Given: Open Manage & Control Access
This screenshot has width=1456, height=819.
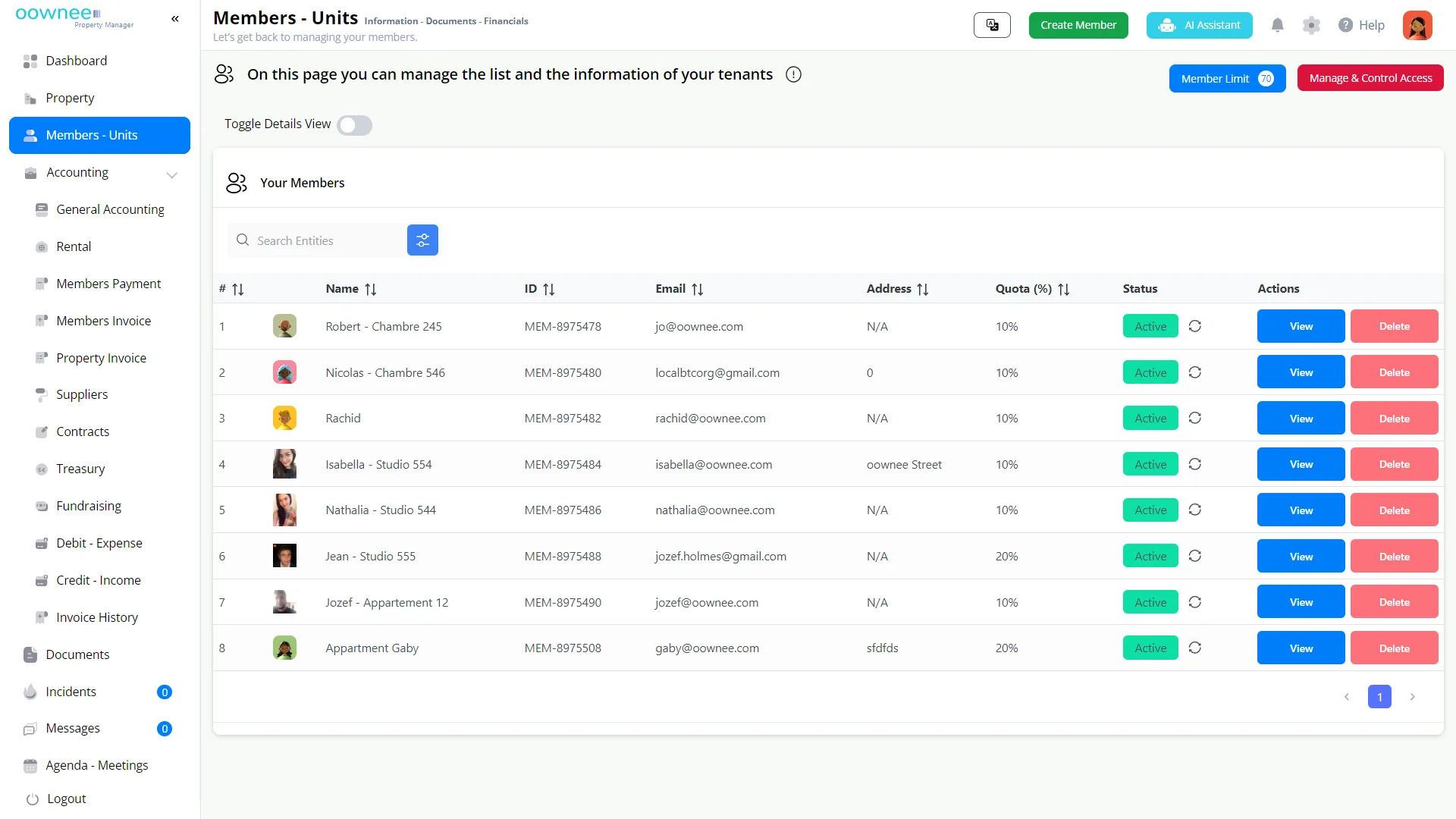Looking at the screenshot, I should tap(1370, 78).
